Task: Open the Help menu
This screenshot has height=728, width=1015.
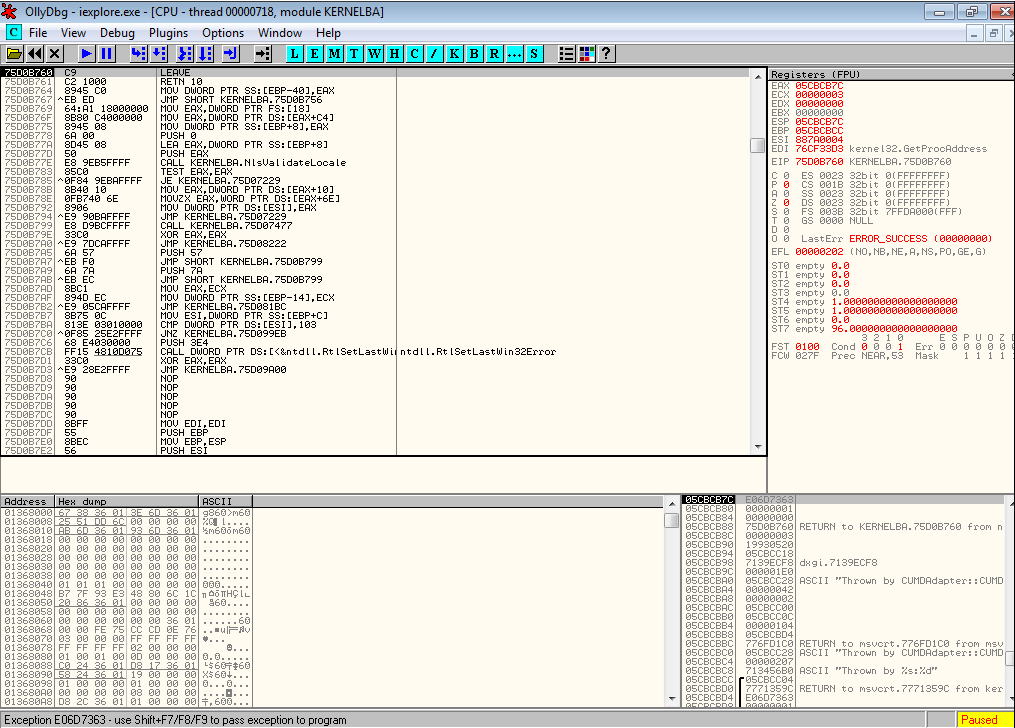Action: click(328, 33)
